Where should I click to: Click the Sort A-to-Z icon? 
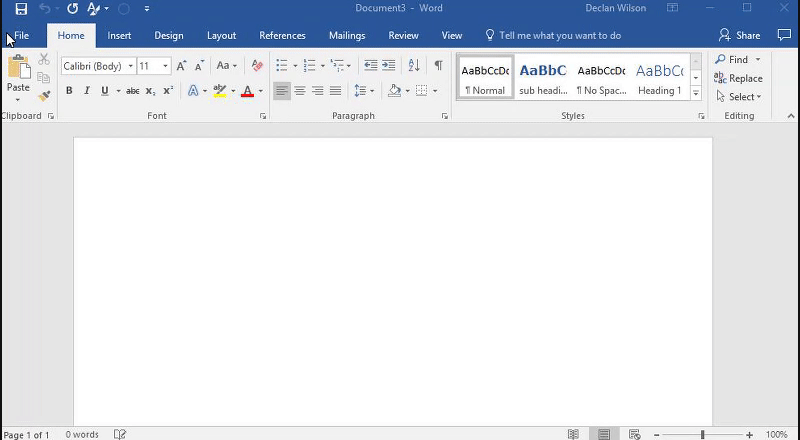pyautogui.click(x=414, y=66)
